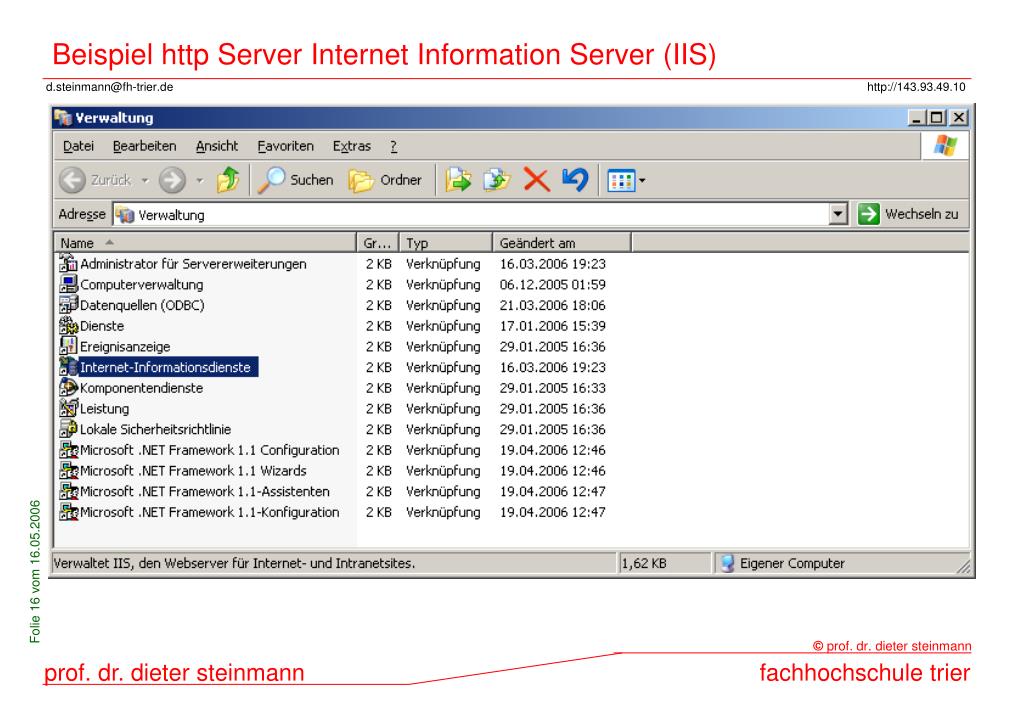Click the 1,62 KB status bar size

(x=644, y=563)
